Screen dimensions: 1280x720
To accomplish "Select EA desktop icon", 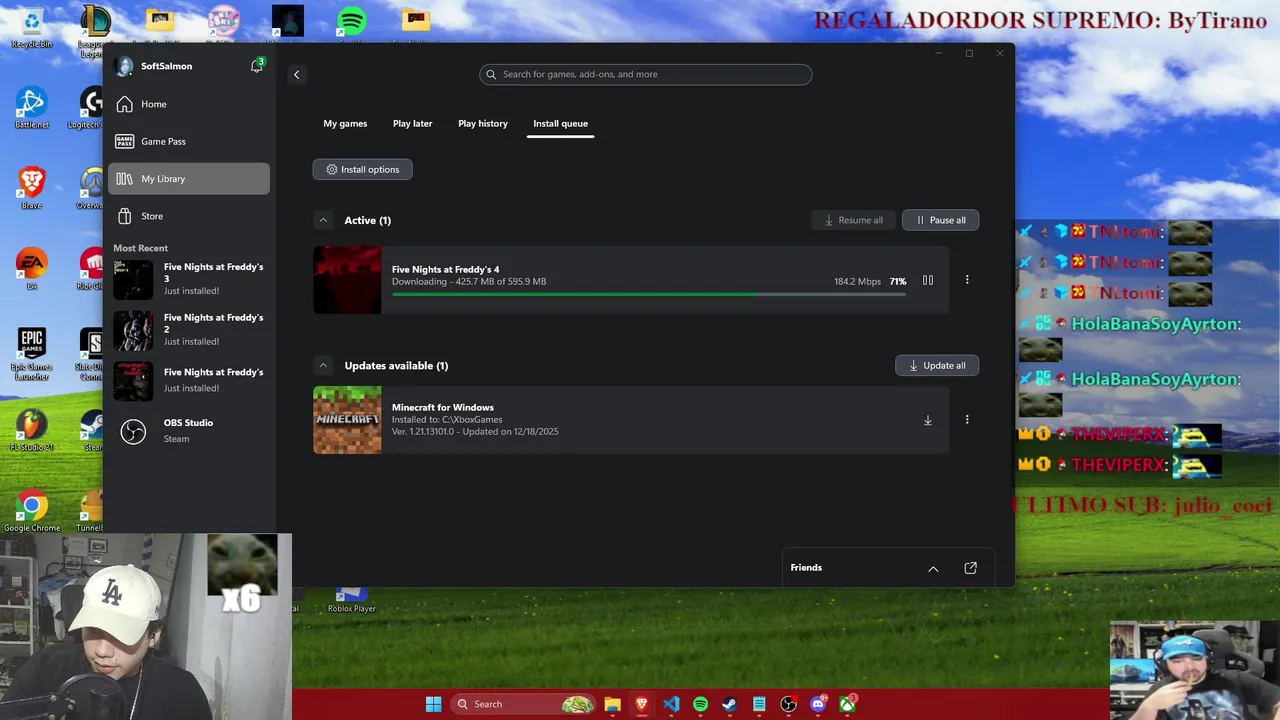I will pos(32,268).
